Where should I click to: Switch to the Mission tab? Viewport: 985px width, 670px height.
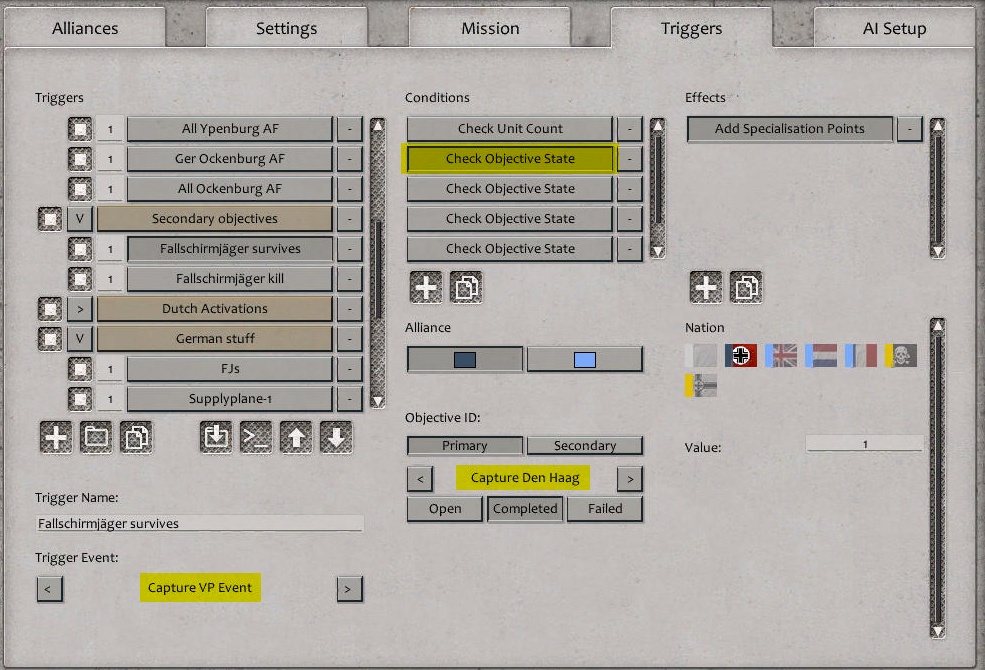tap(490, 28)
